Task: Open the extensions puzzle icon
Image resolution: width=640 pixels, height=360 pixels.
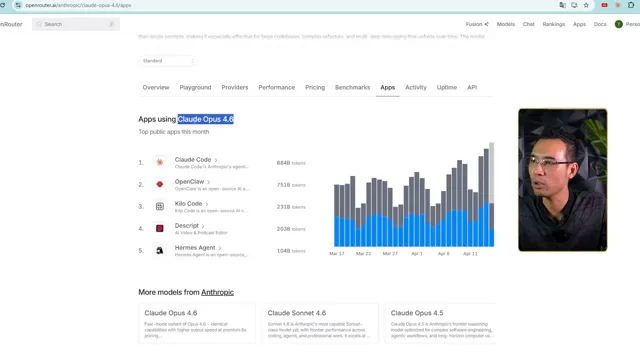Action: click(x=631, y=5)
